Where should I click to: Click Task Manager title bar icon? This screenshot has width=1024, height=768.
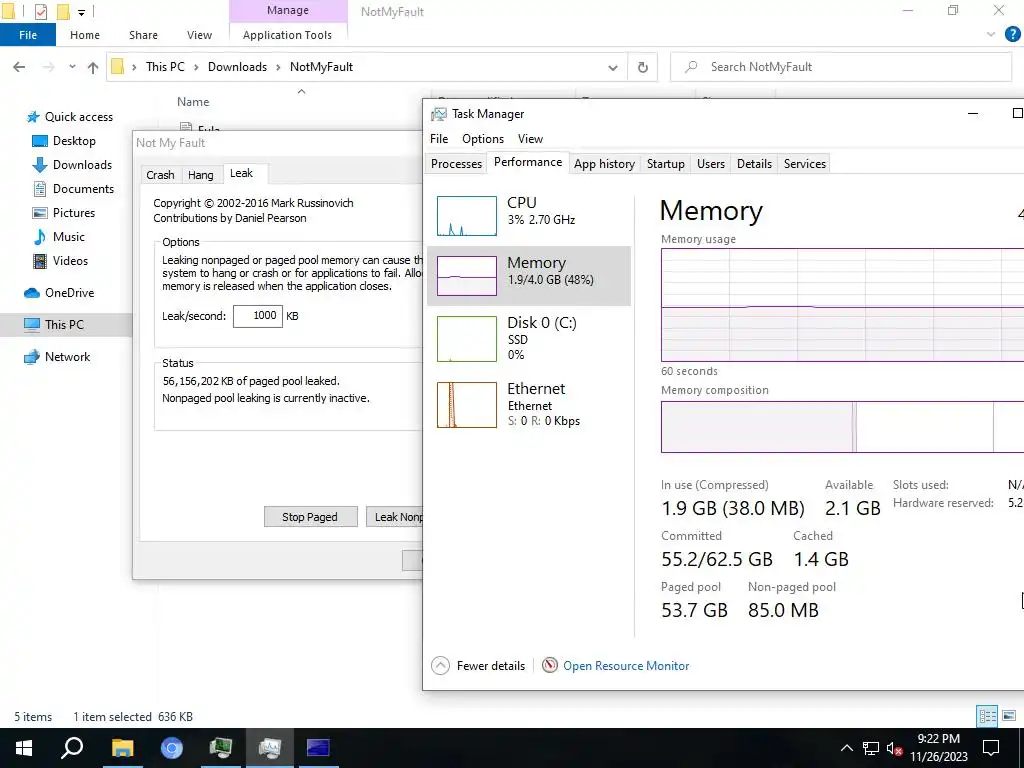point(438,114)
